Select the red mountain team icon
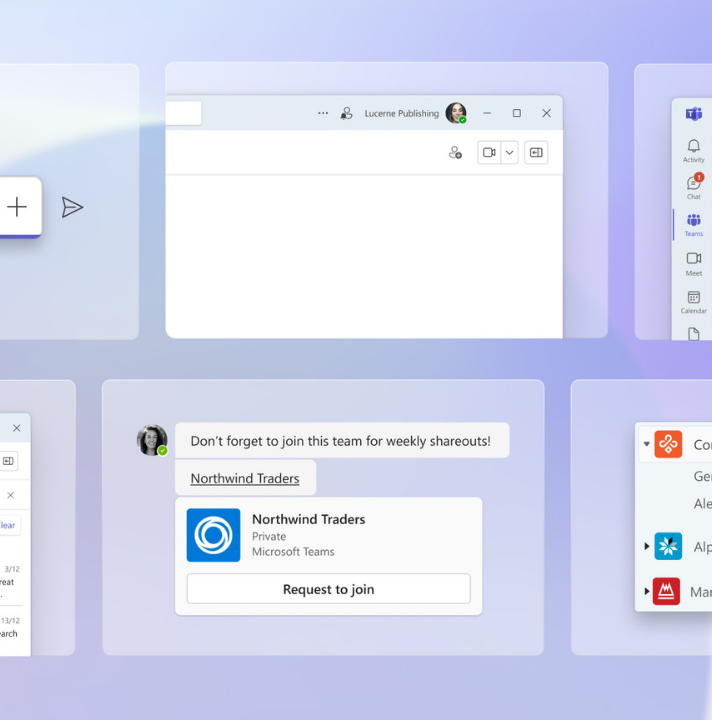This screenshot has width=712, height=720. pyautogui.click(x=666, y=591)
